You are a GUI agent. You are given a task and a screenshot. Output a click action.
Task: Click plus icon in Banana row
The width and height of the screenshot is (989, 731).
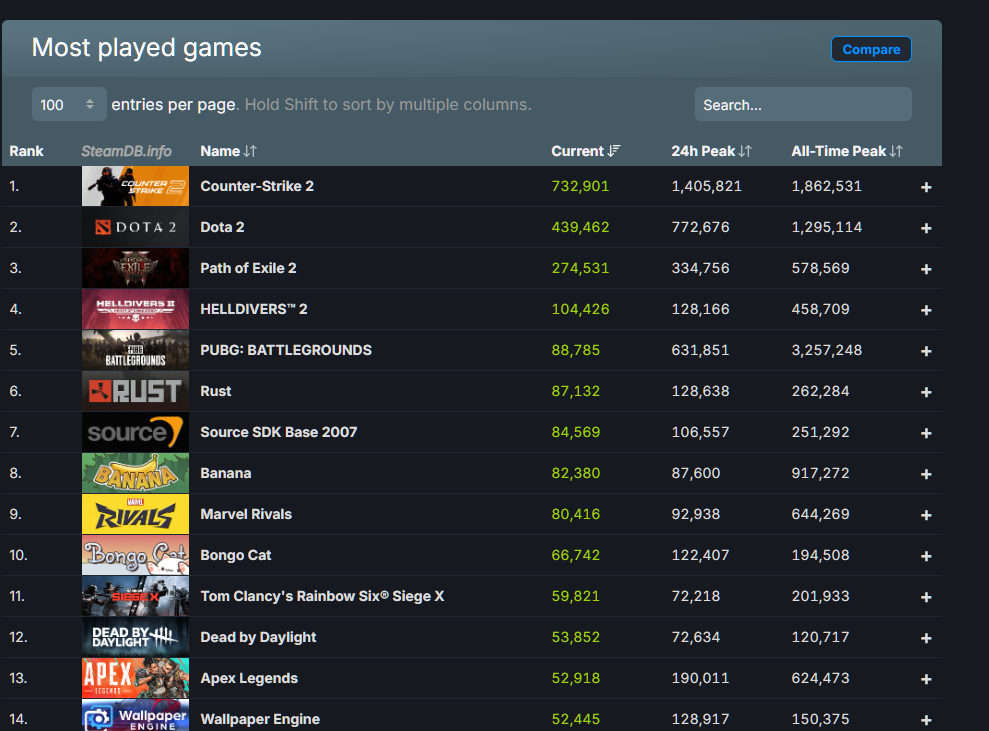point(926,474)
